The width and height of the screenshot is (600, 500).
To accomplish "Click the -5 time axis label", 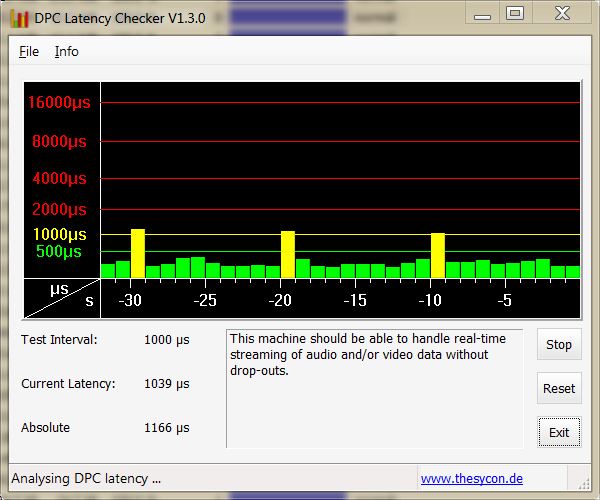I will (x=505, y=300).
